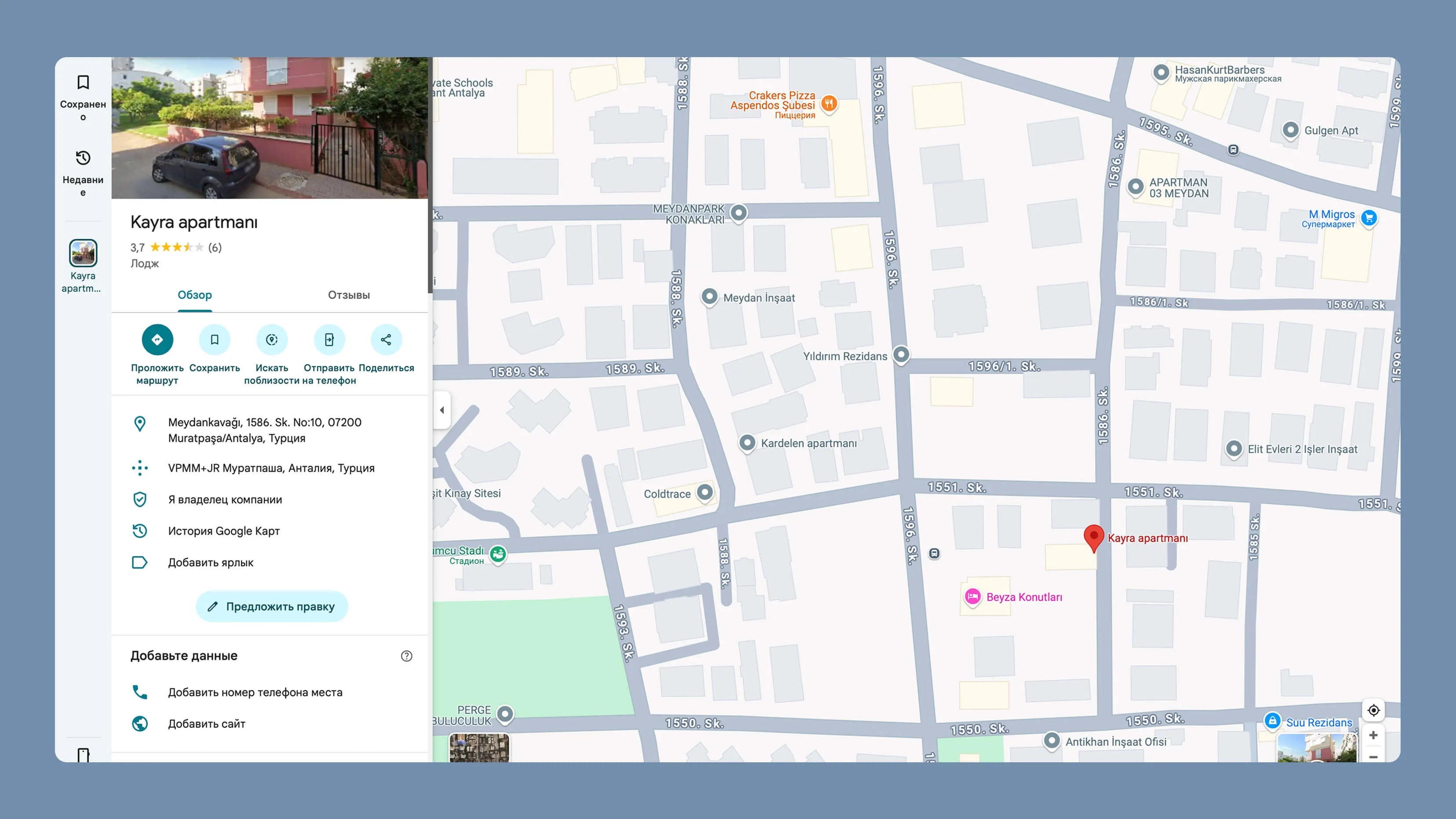Click the help question mark icon
Screen dimensions: 1456x819
406,655
